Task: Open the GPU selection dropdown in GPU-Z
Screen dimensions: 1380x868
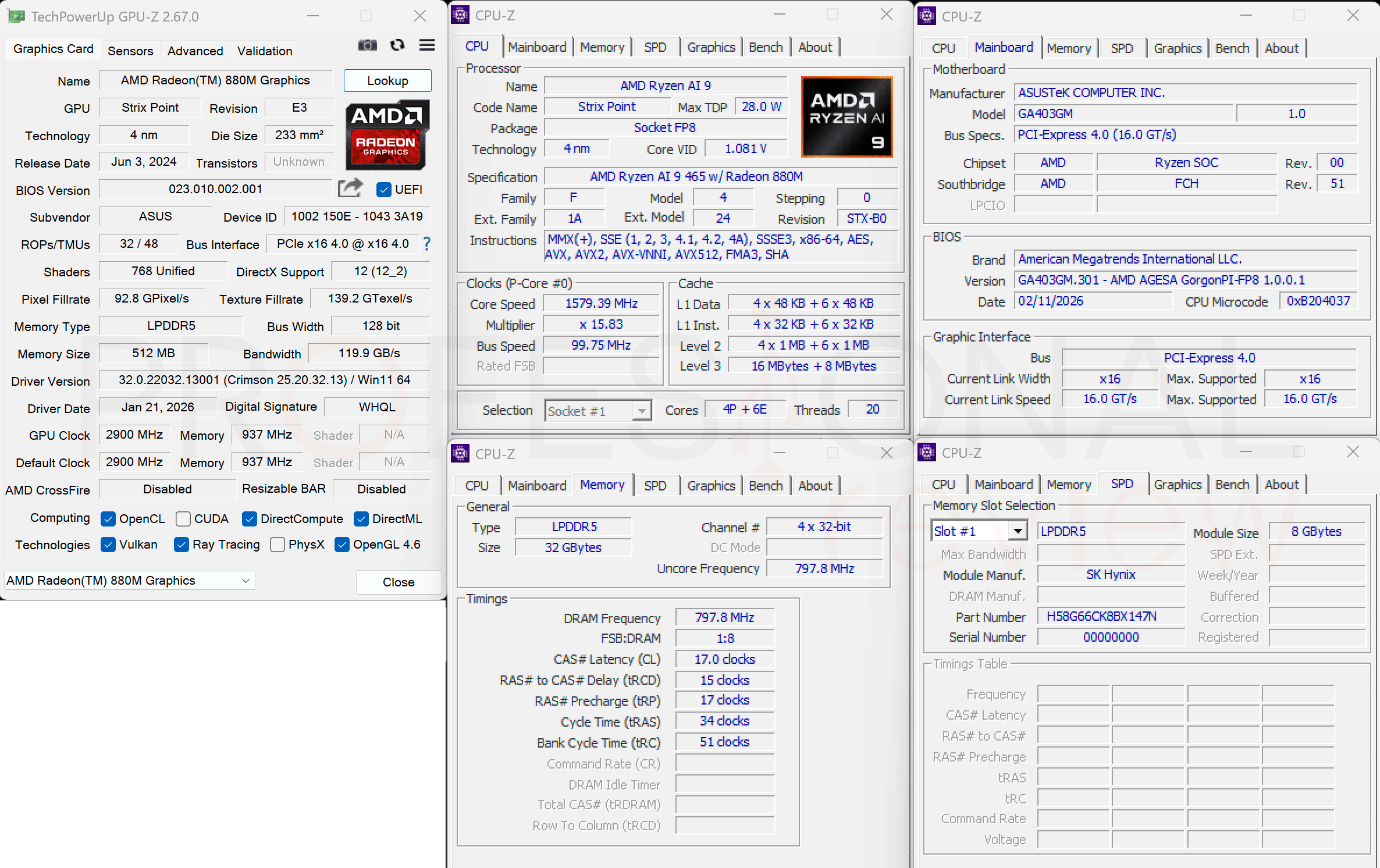Action: [130, 581]
